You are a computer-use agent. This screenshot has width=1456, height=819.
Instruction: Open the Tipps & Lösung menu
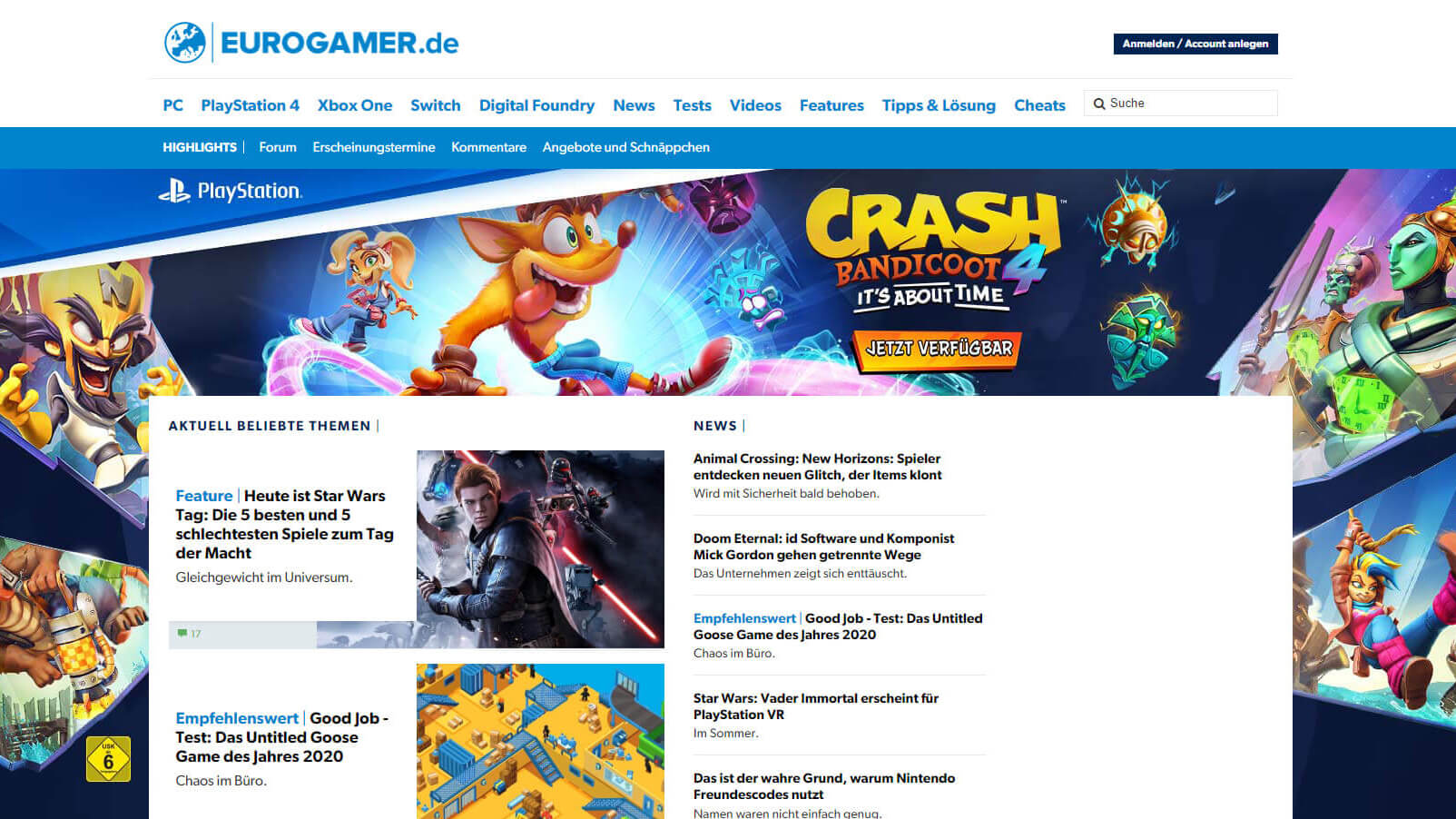[x=938, y=105]
